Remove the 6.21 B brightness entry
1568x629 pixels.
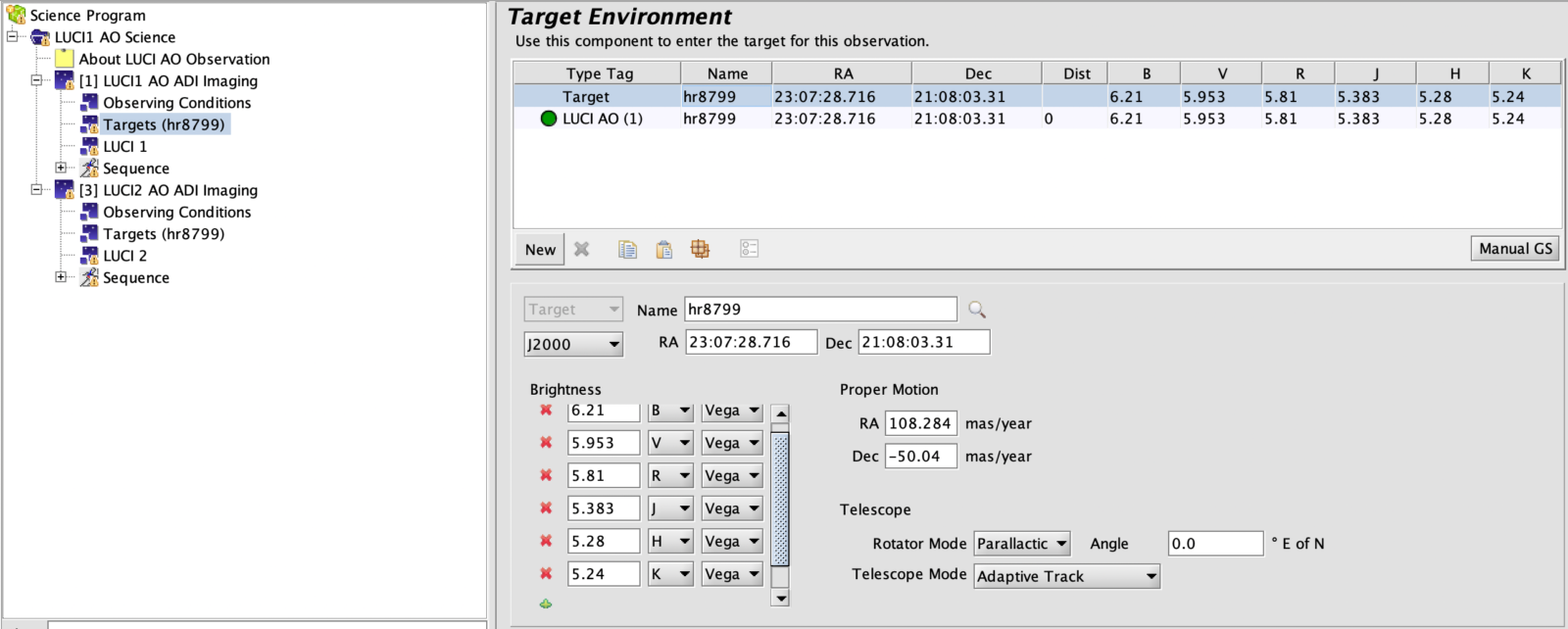click(546, 410)
